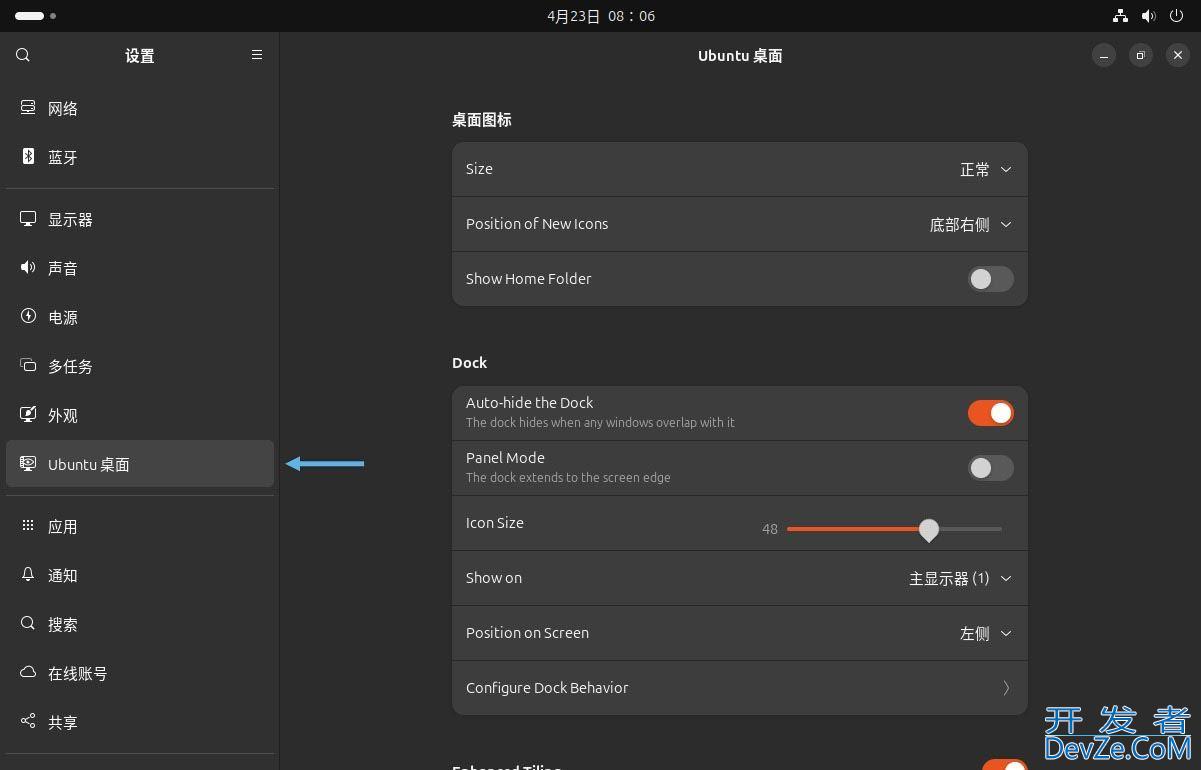
Task: Expand Configure Dock Behavior chevron
Action: pos(1006,688)
